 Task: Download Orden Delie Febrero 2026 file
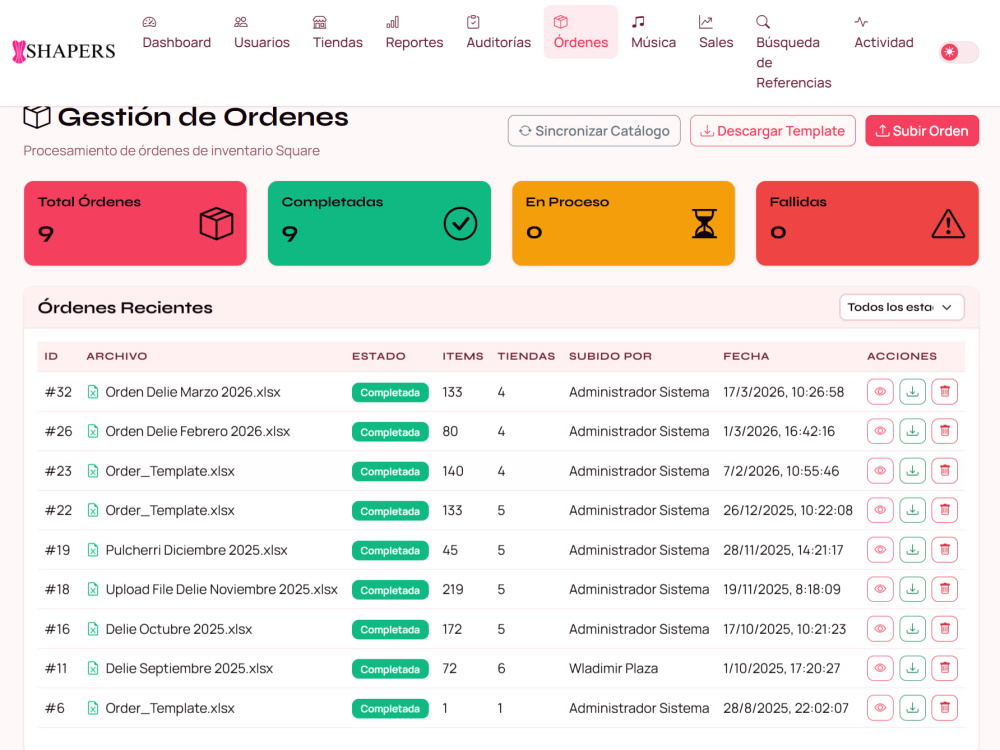[913, 431]
